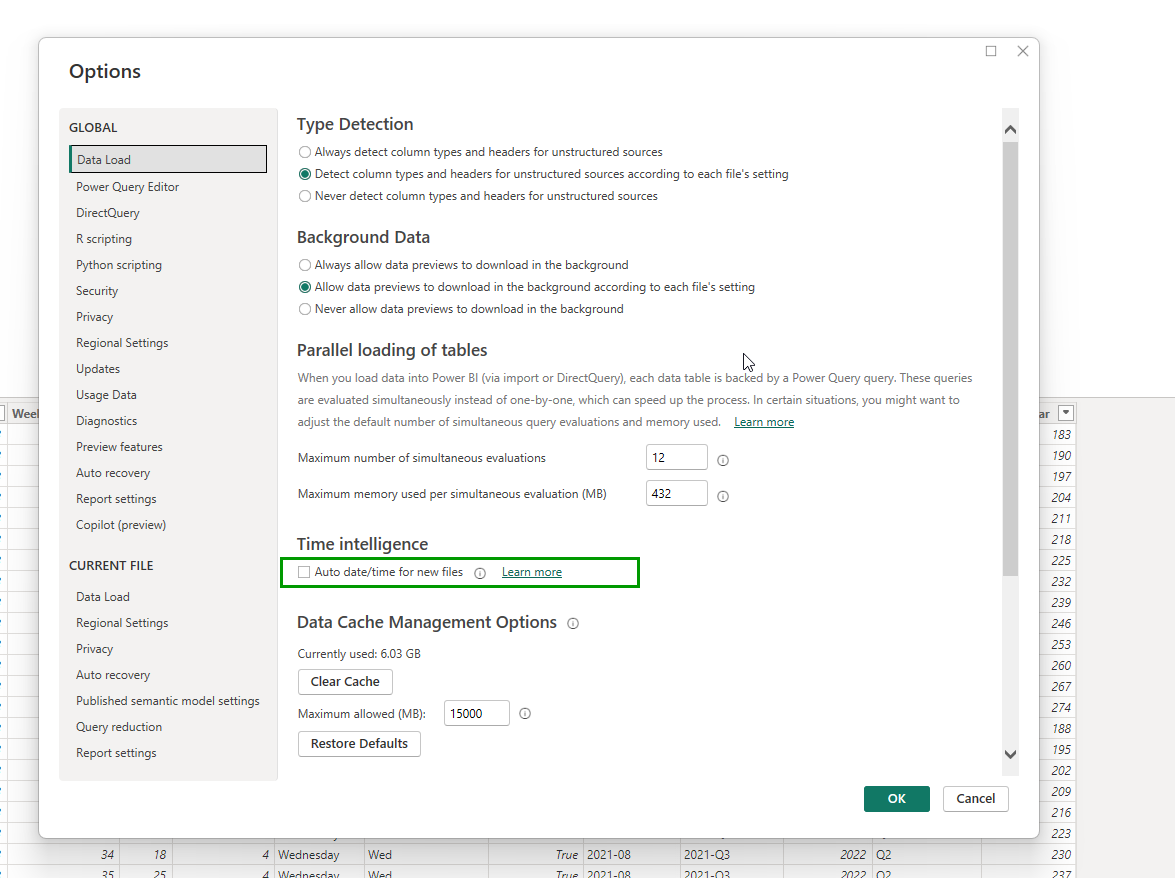Viewport: 1175px width, 878px height.
Task: Click info icon beside simultaneous evaluations field
Action: [722, 460]
